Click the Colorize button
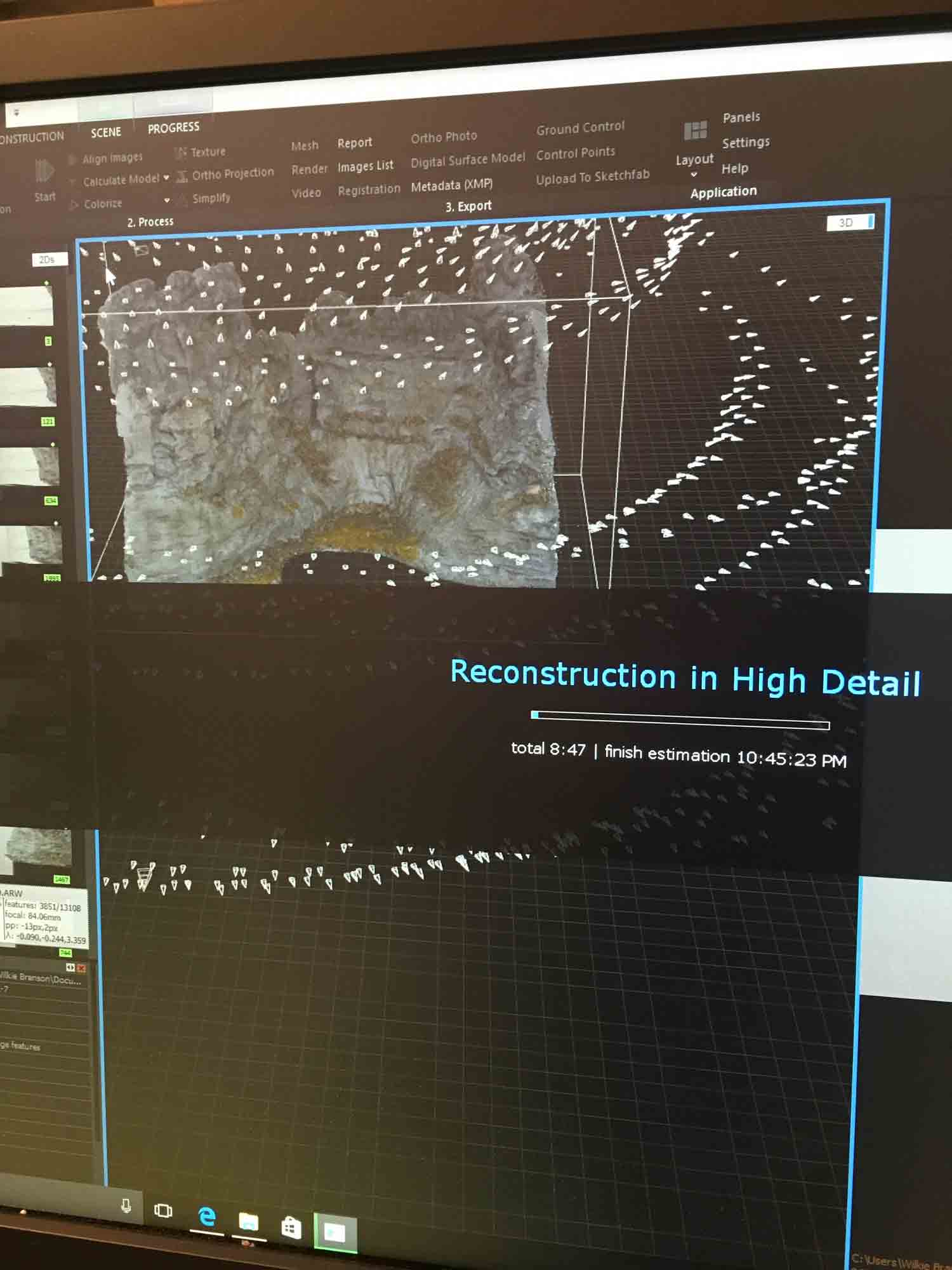Viewport: 952px width, 1270px height. tap(102, 204)
